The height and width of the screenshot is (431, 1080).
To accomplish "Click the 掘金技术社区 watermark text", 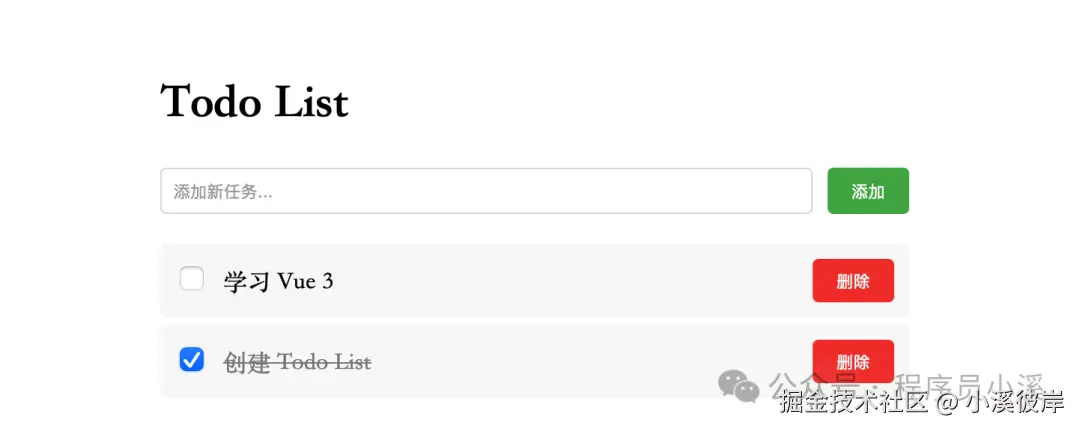I will pyautogui.click(x=855, y=403).
